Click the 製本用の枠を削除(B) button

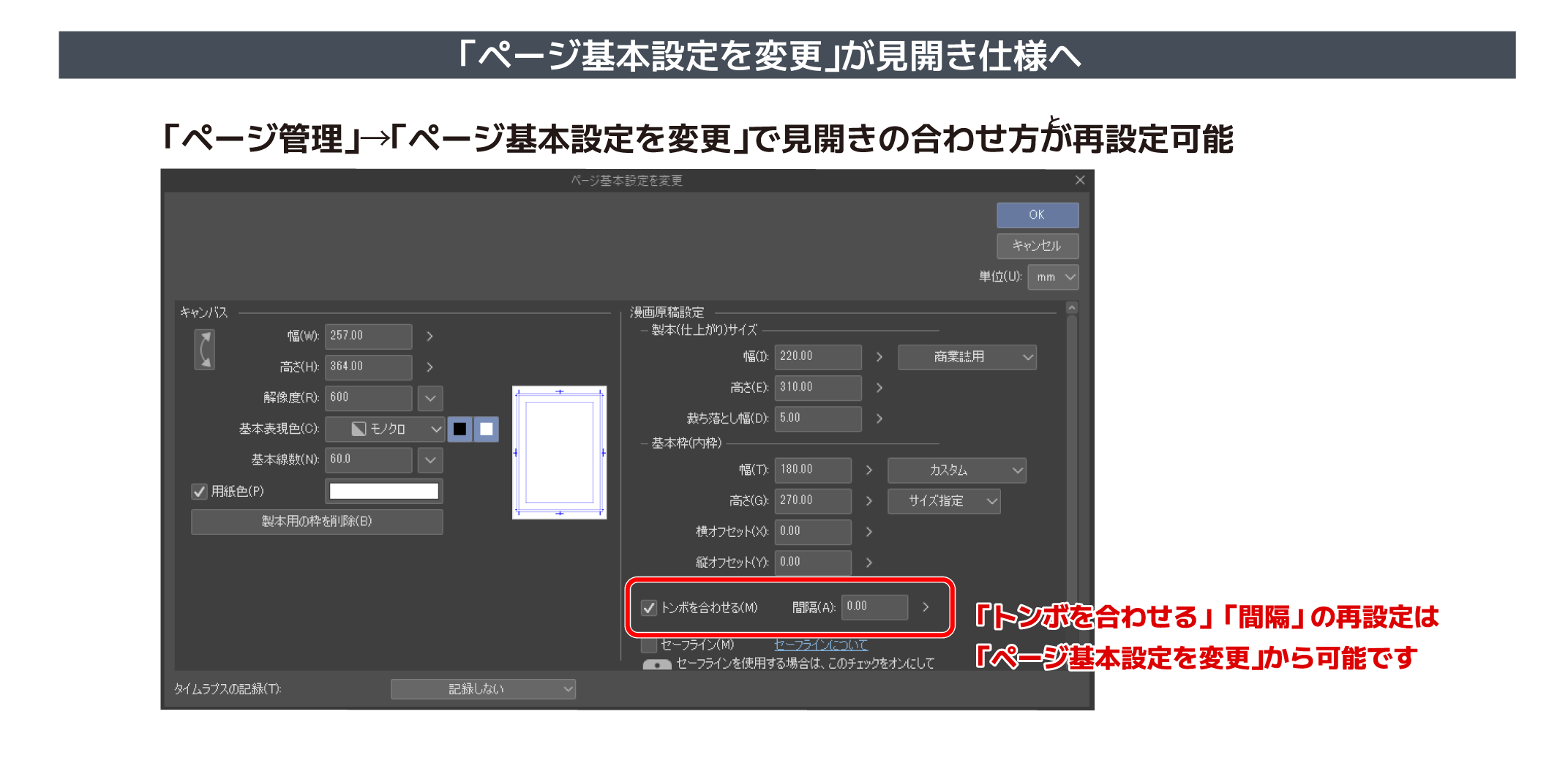317,522
